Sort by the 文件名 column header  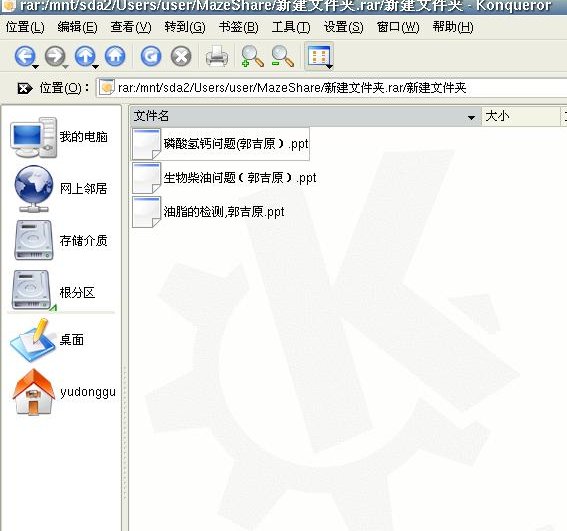[x=305, y=116]
